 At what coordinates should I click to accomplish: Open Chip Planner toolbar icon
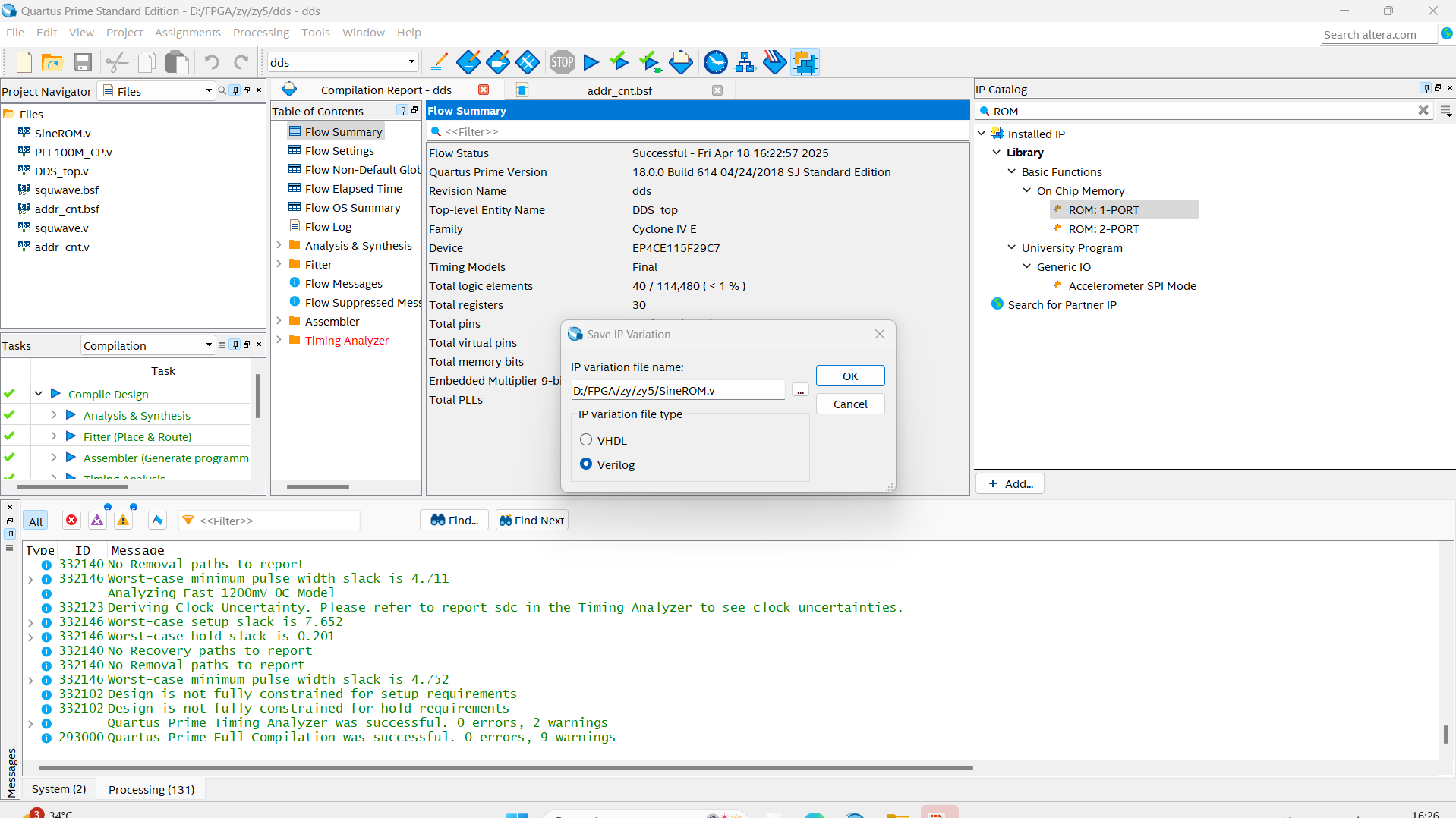527,62
